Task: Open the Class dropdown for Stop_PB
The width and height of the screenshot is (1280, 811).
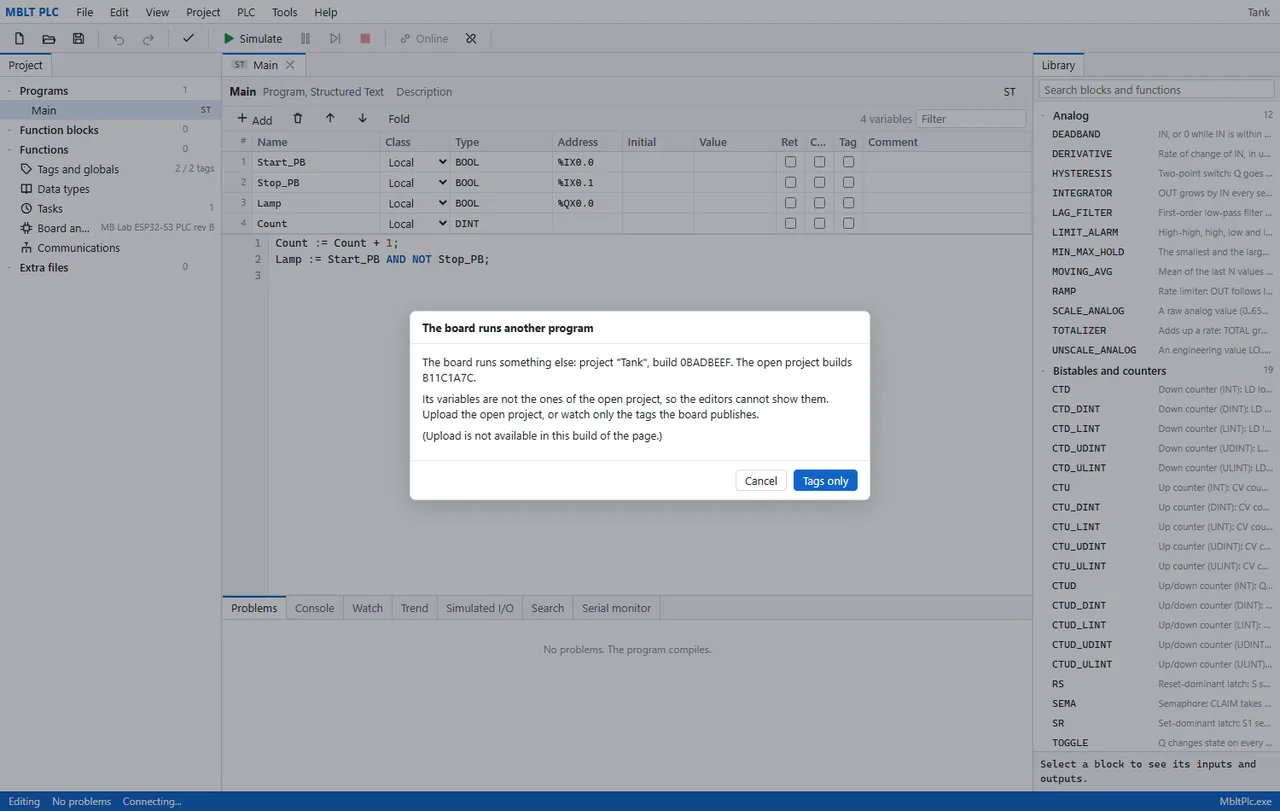Action: tap(417, 183)
